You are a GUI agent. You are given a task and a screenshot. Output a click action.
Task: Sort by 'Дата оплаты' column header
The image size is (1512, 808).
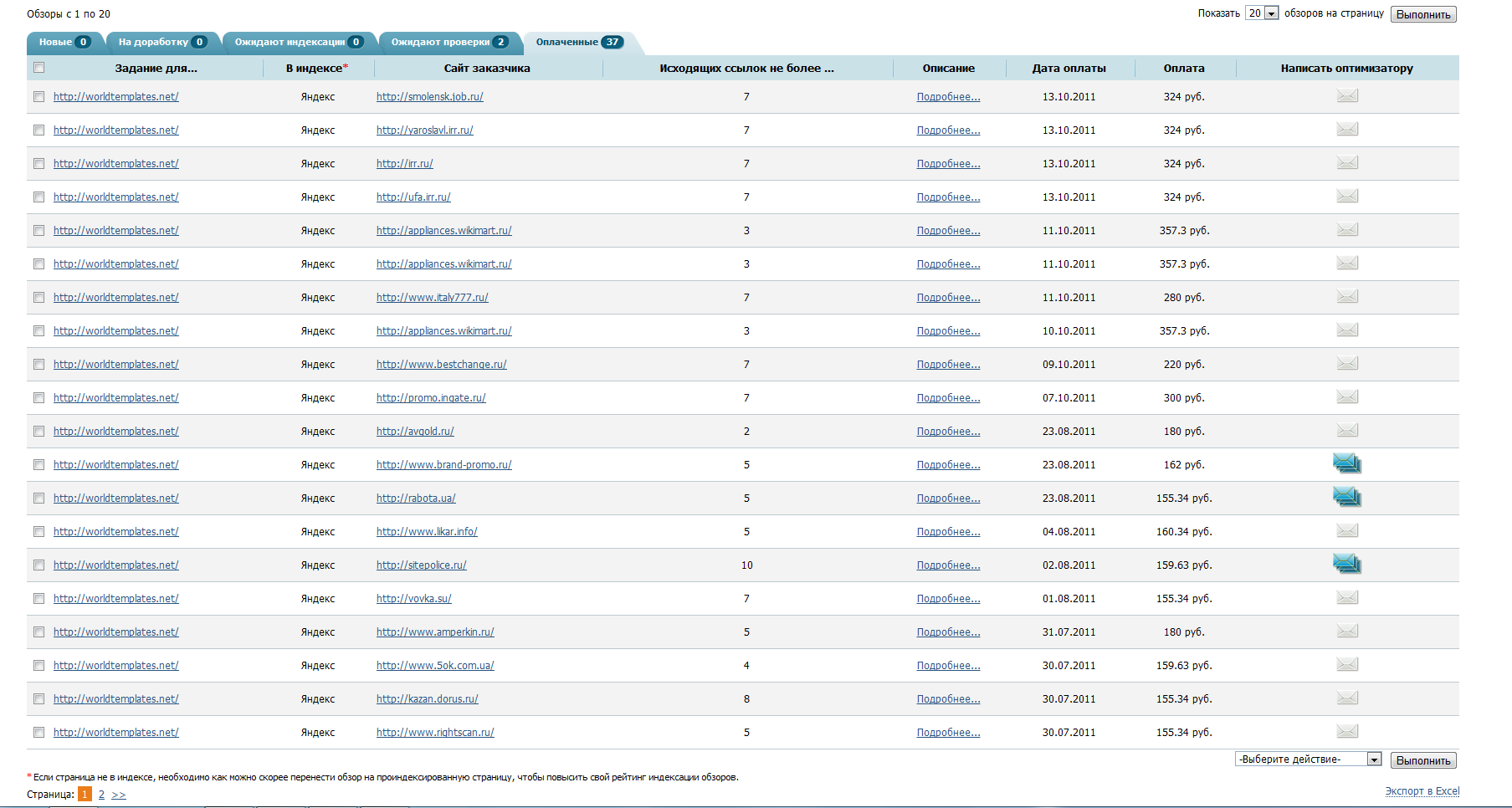(x=1069, y=69)
